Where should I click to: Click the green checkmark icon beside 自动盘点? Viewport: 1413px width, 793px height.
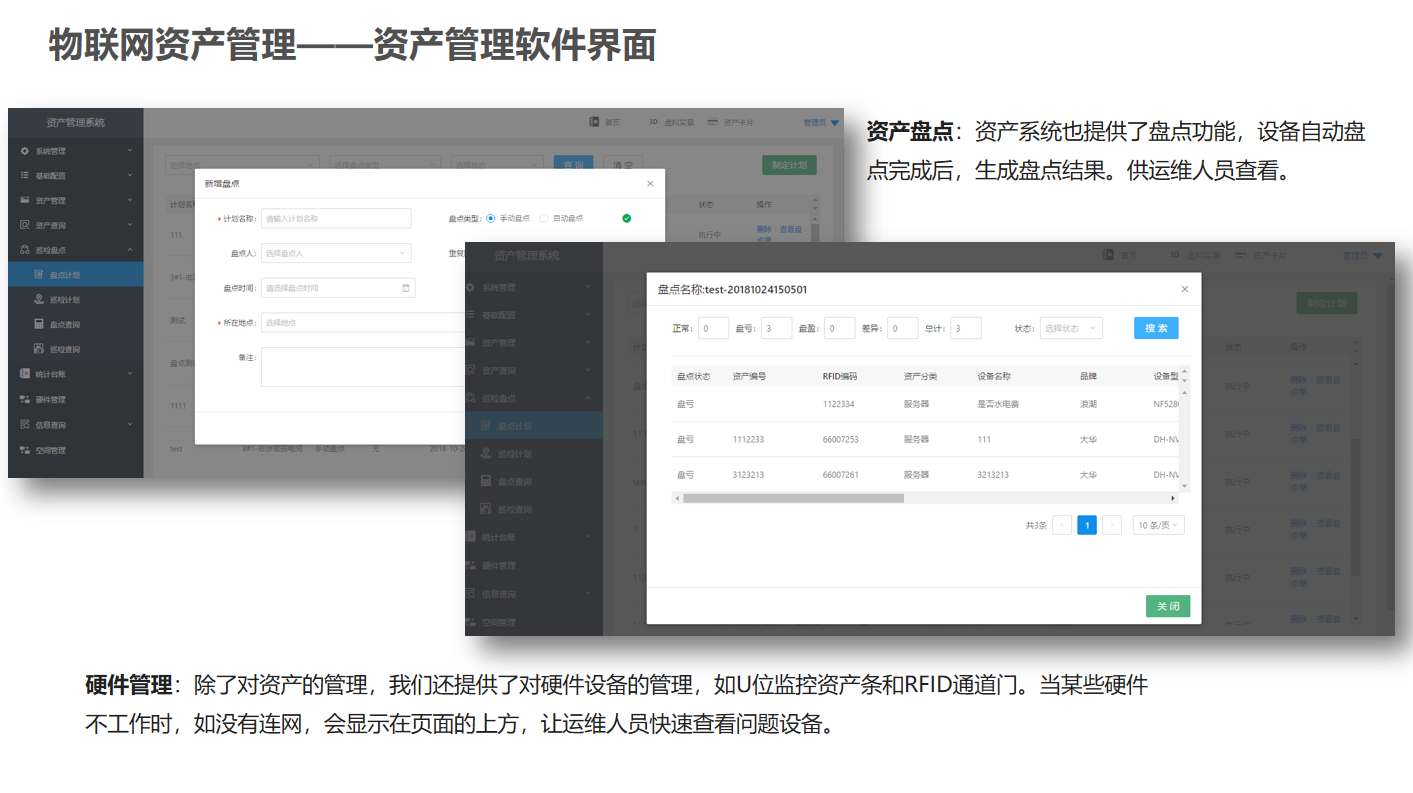(x=626, y=218)
